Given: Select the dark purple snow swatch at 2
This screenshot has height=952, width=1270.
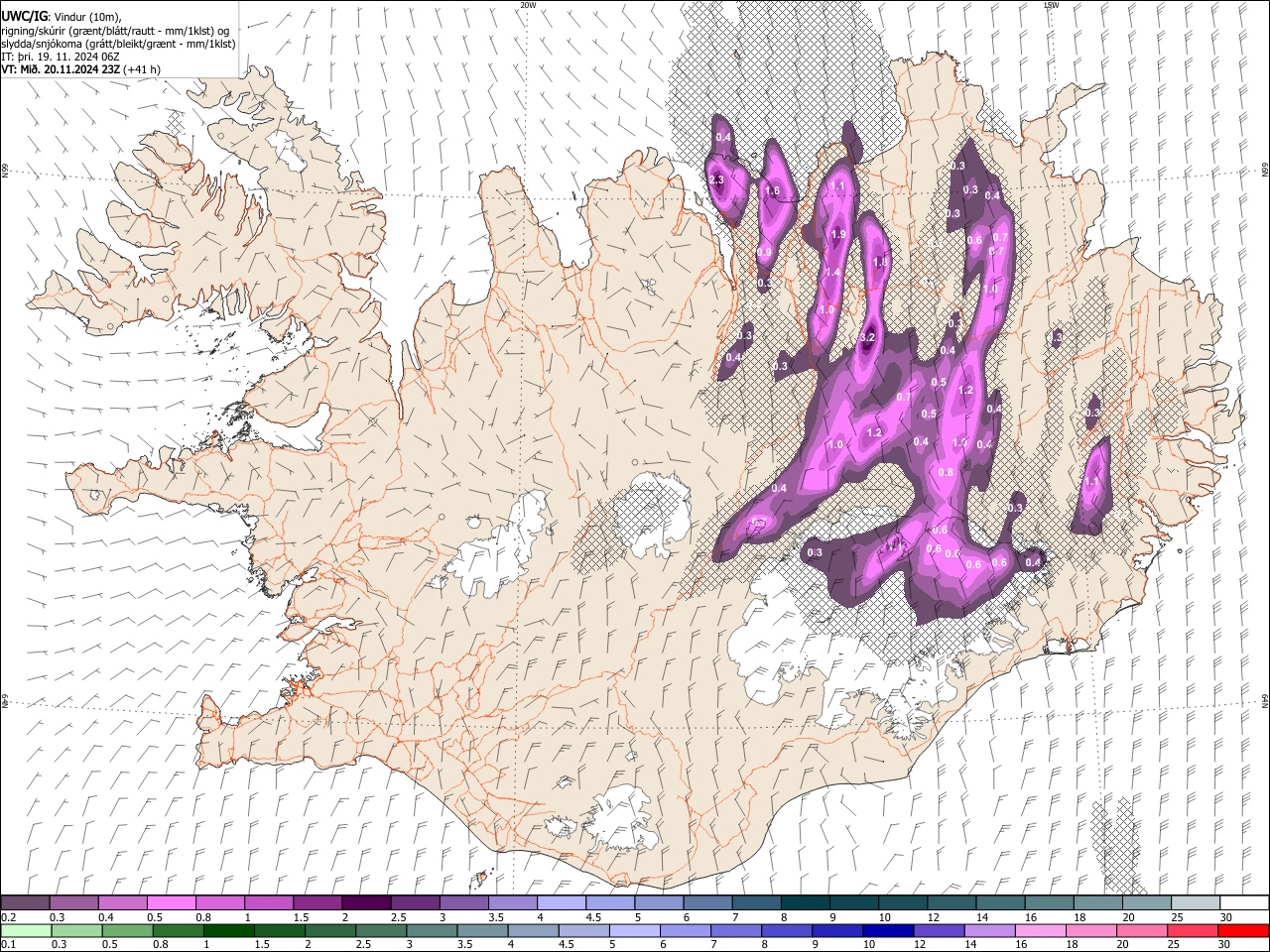Looking at the screenshot, I should (366, 902).
